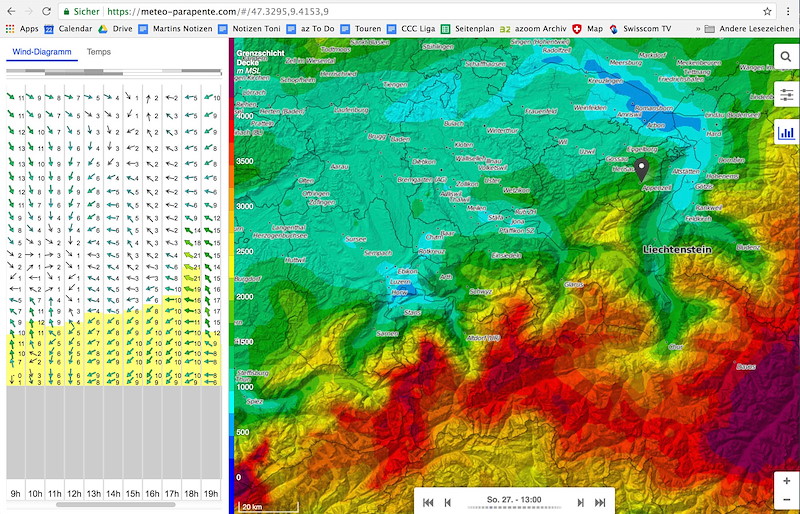Open CCC Liga bookmark

pos(411,29)
